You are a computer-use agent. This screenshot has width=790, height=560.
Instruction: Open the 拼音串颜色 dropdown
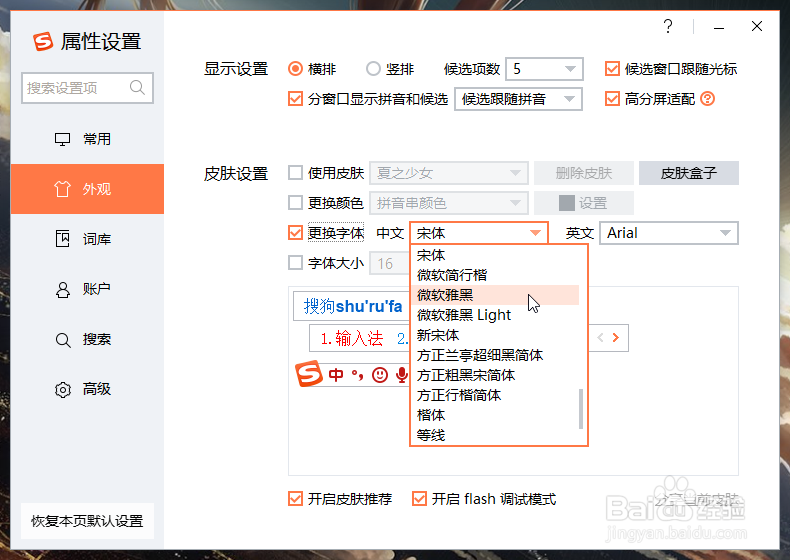point(449,203)
